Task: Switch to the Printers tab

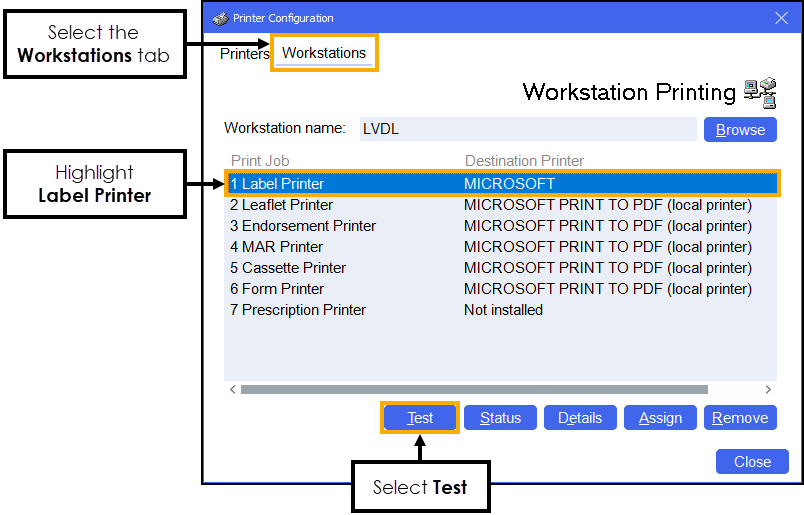Action: click(244, 53)
